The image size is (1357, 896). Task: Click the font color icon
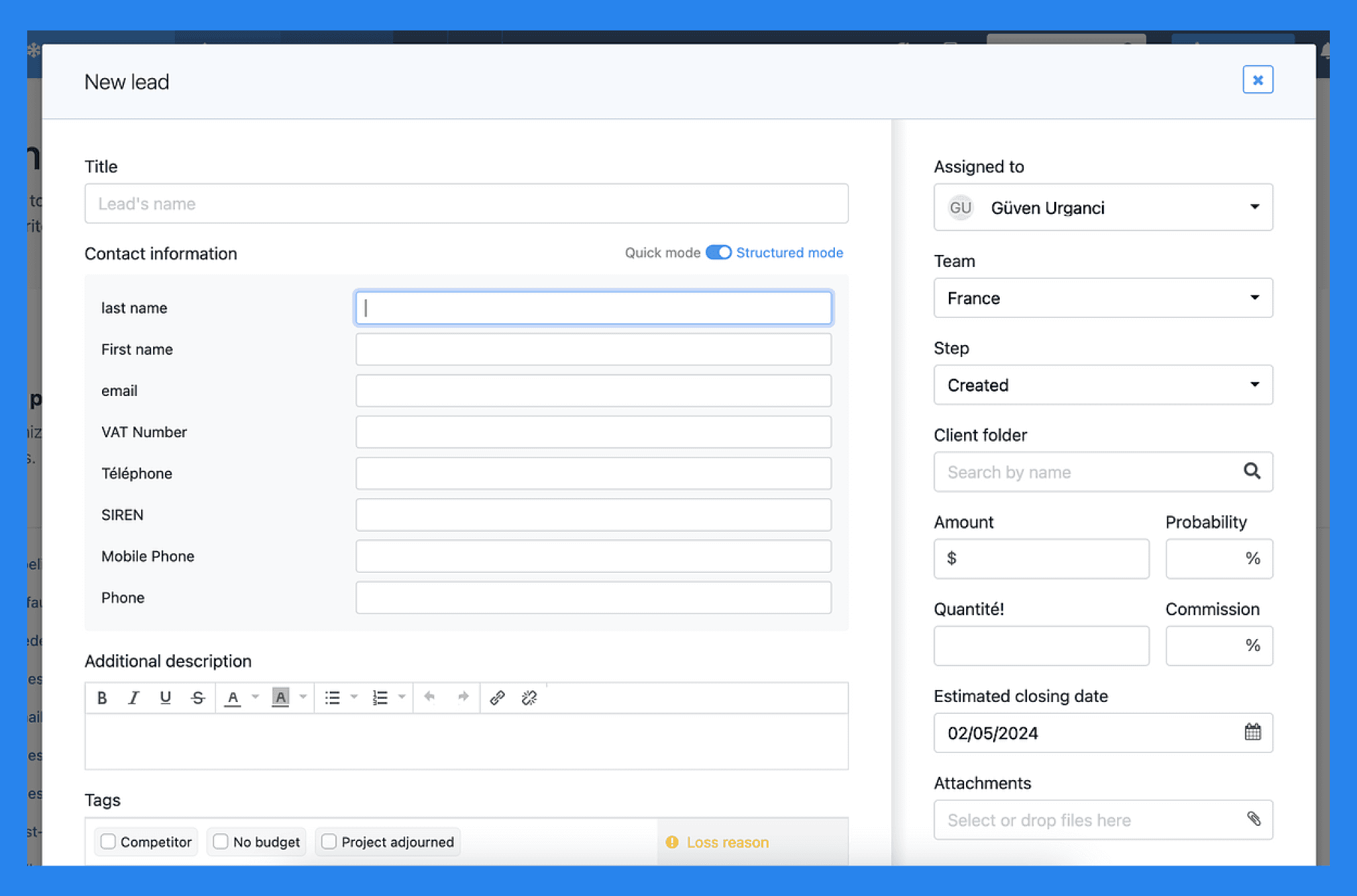pyautogui.click(x=233, y=697)
